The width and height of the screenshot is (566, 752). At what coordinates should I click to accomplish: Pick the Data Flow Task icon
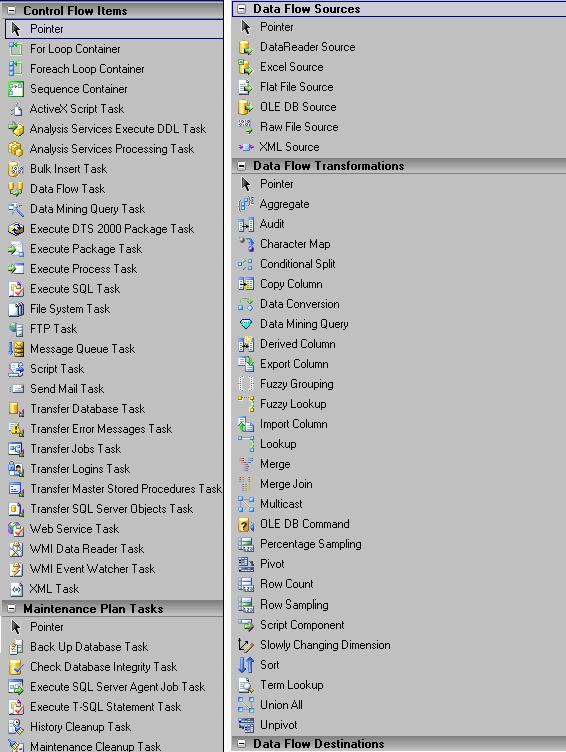16,189
